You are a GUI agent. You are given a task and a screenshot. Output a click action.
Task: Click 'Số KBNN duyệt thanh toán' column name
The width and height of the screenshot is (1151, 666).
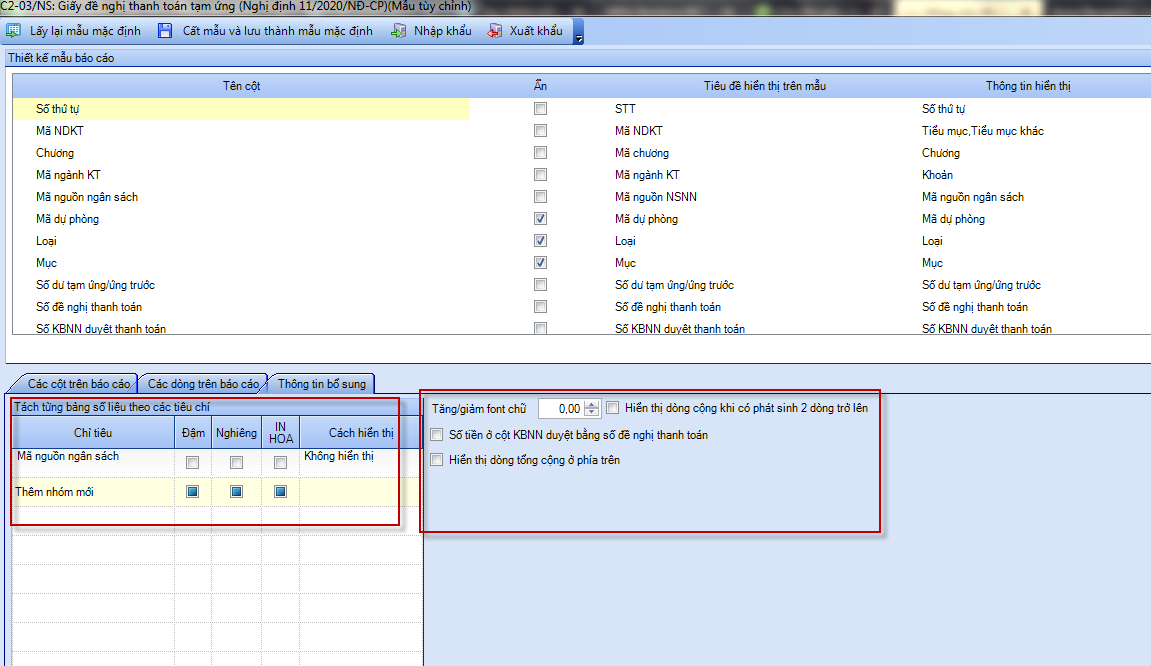(101, 328)
